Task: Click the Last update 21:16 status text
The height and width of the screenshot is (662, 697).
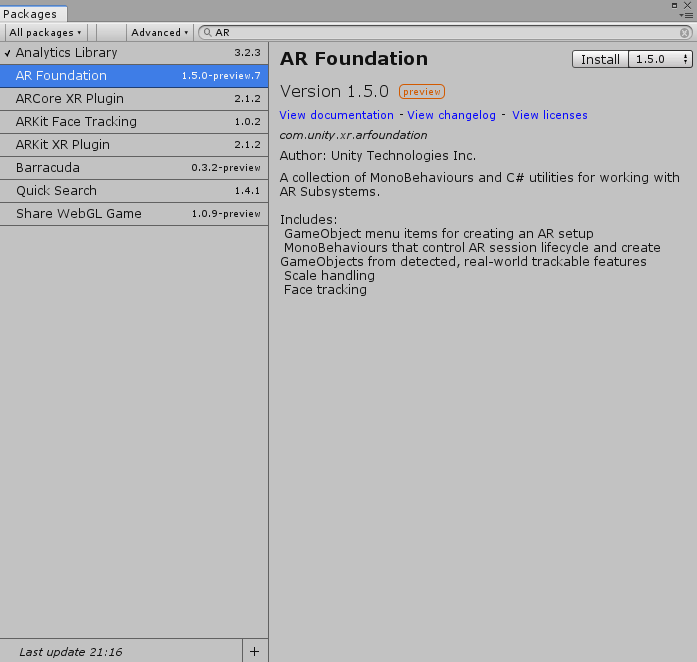Action: click(x=71, y=652)
